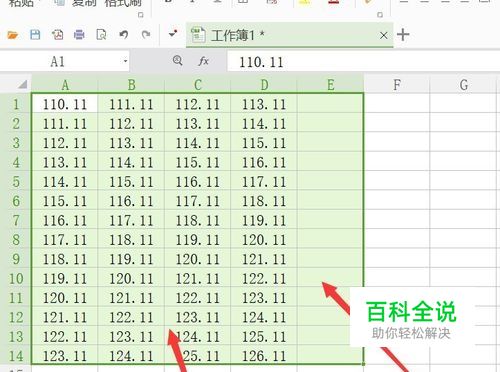Select row 5 header
500x372 pixels.
16,182
